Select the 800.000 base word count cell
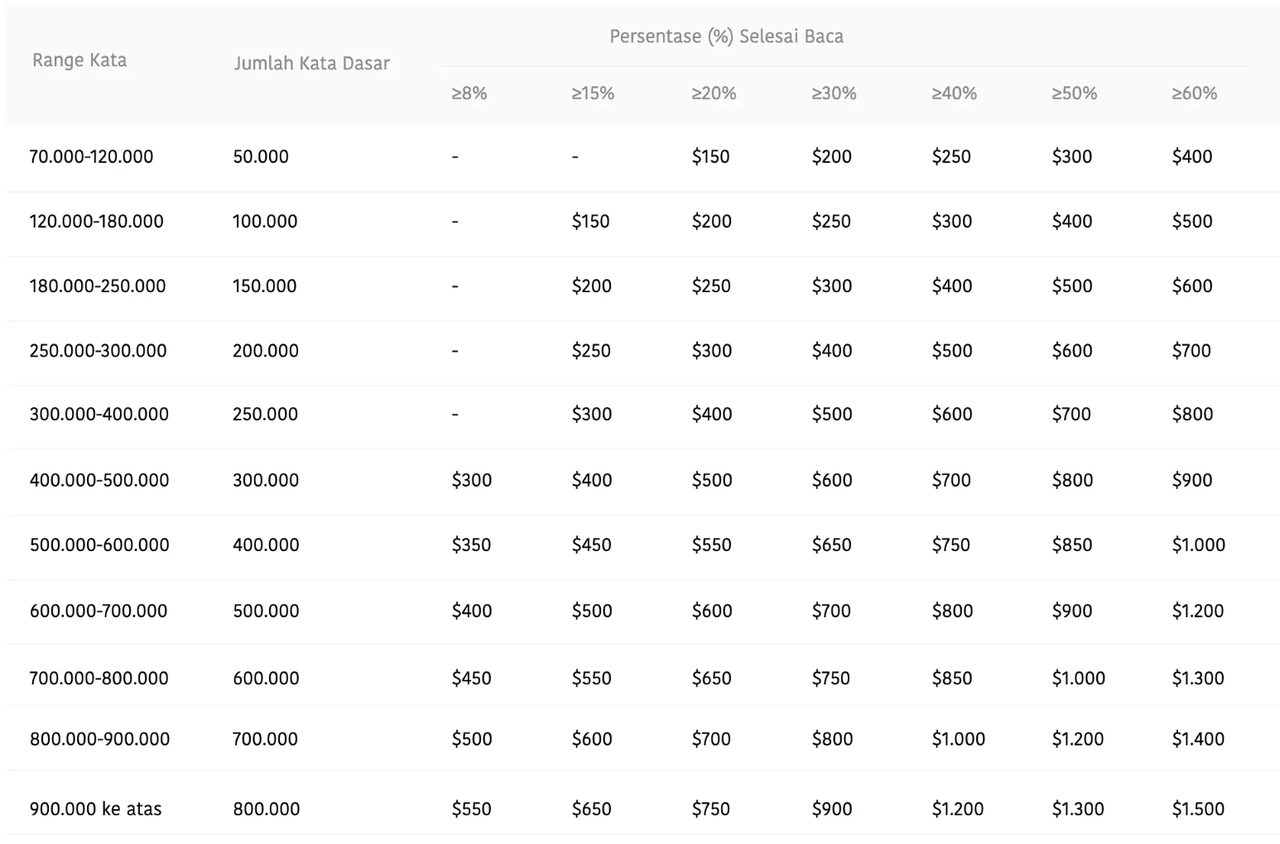The image size is (1280, 844). (266, 809)
